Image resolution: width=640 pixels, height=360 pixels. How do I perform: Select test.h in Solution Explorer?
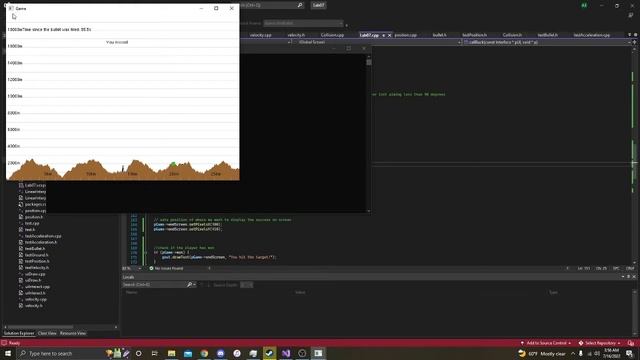29,229
